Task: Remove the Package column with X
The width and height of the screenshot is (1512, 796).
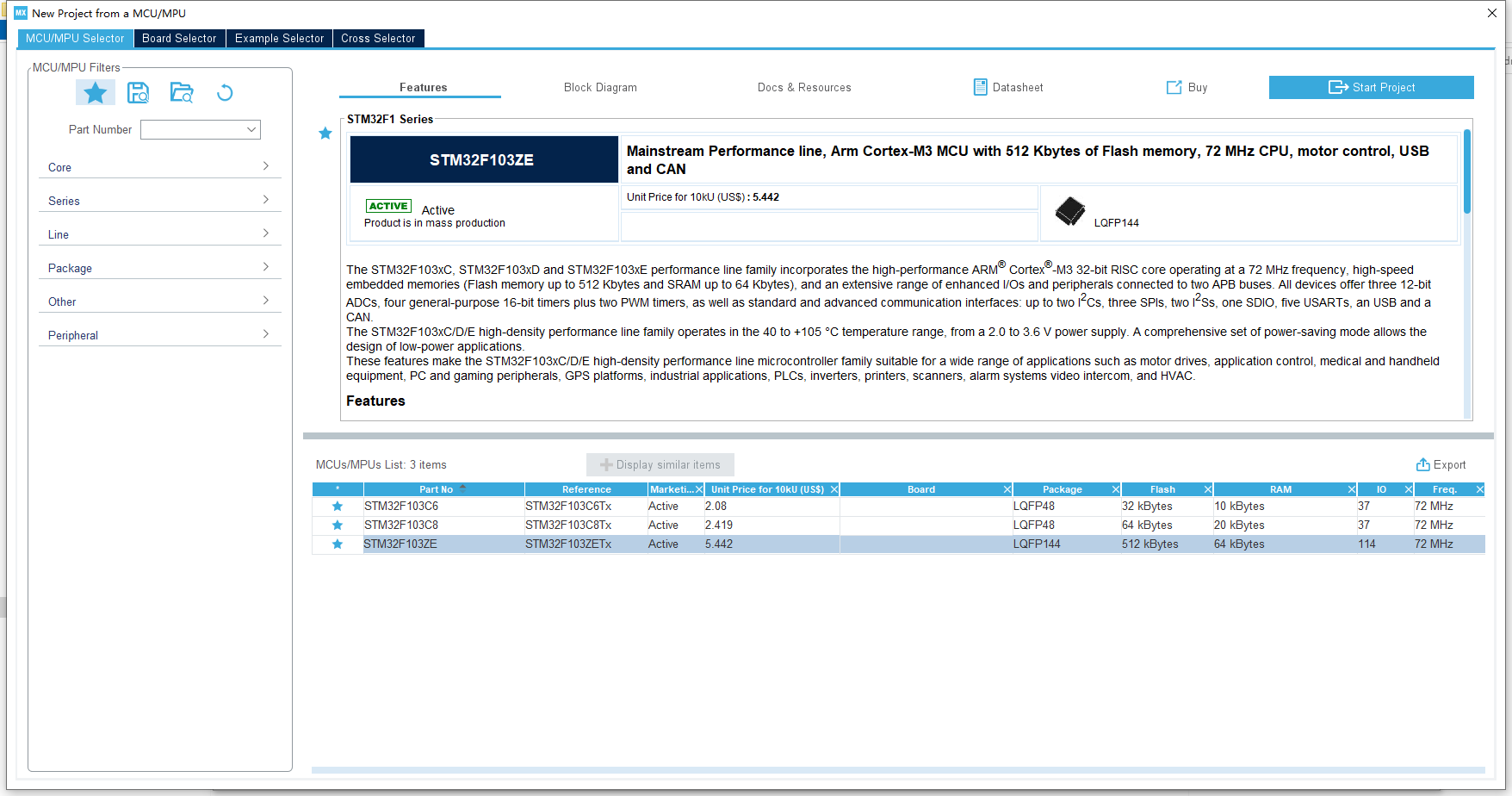Action: click(x=1116, y=489)
